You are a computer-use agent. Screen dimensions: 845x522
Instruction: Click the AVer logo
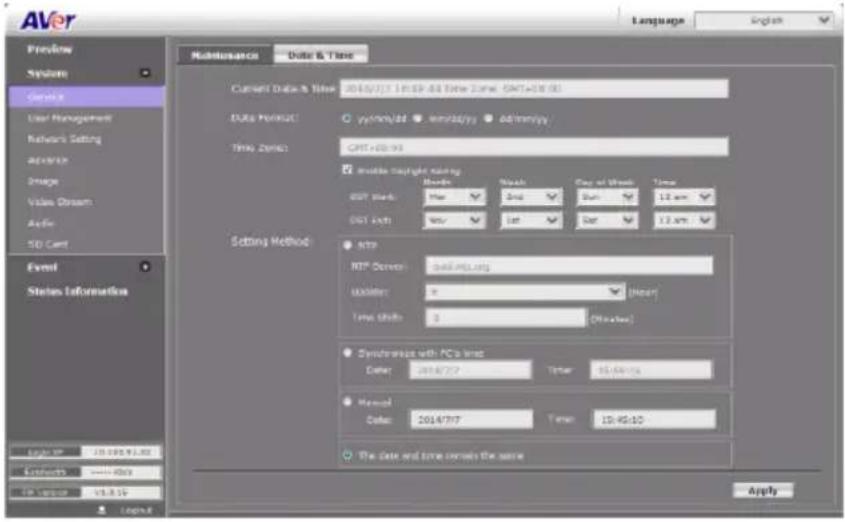pos(48,20)
